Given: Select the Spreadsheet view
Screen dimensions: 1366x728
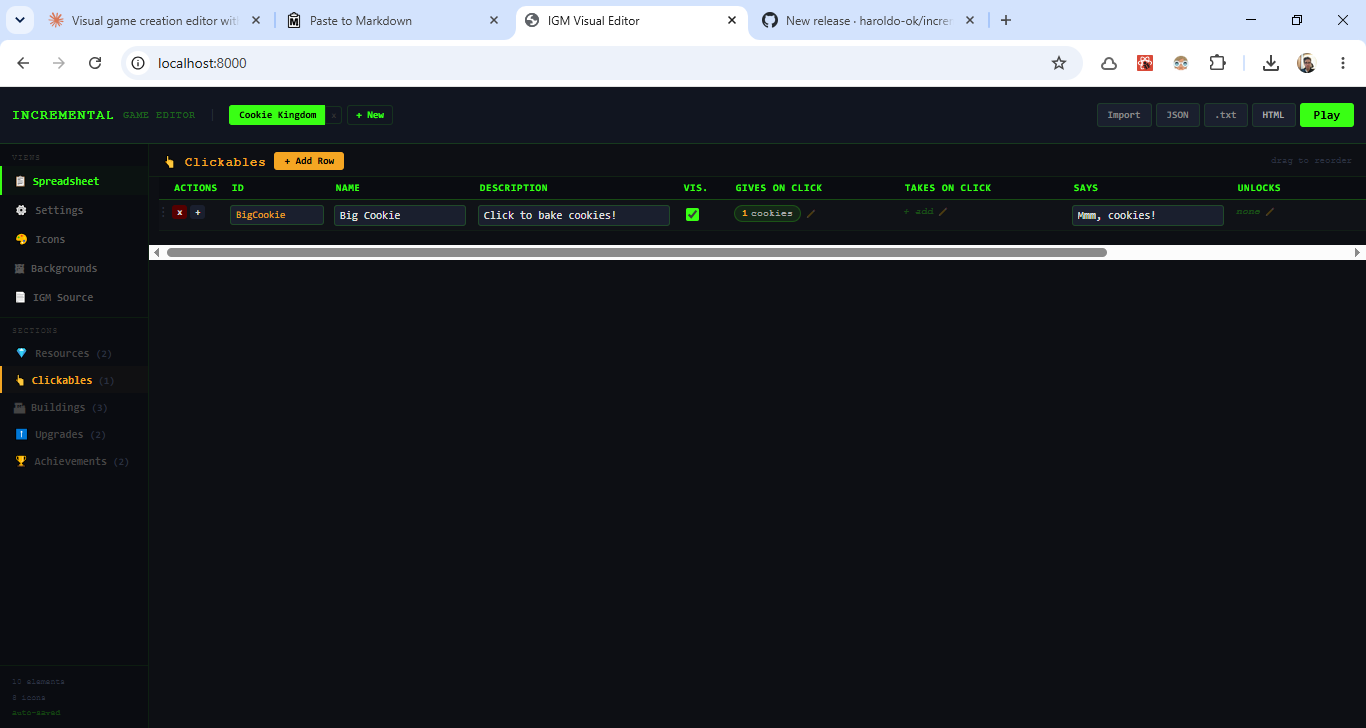Looking at the screenshot, I should 74,181.
